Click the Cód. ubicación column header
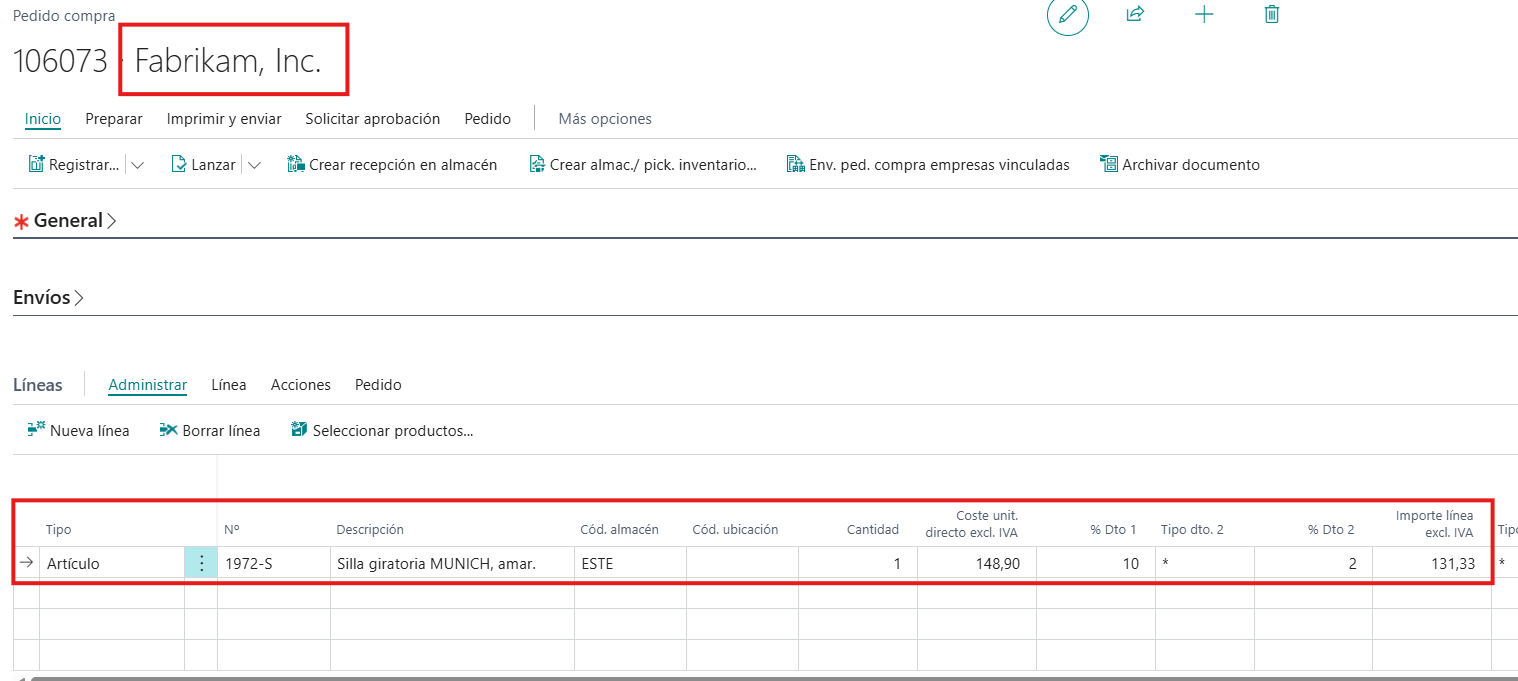Screen dimensions: 1518x681 735,530
